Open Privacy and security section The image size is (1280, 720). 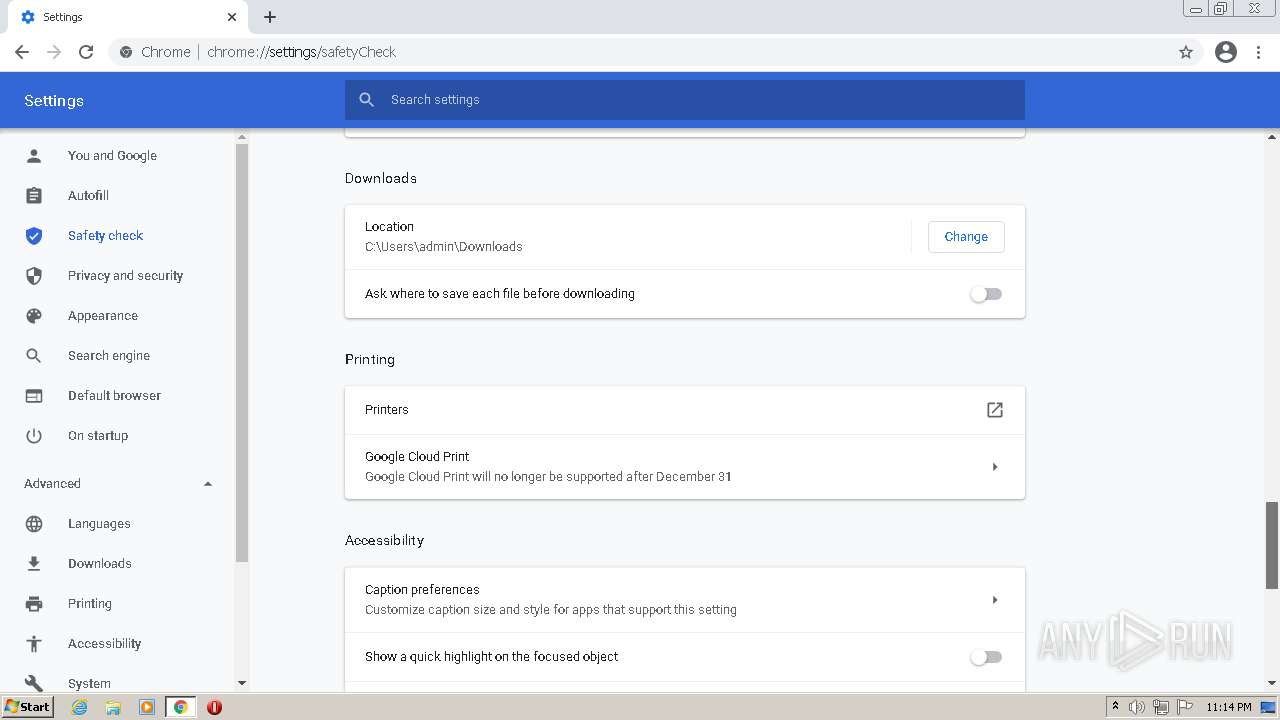[x=125, y=276]
